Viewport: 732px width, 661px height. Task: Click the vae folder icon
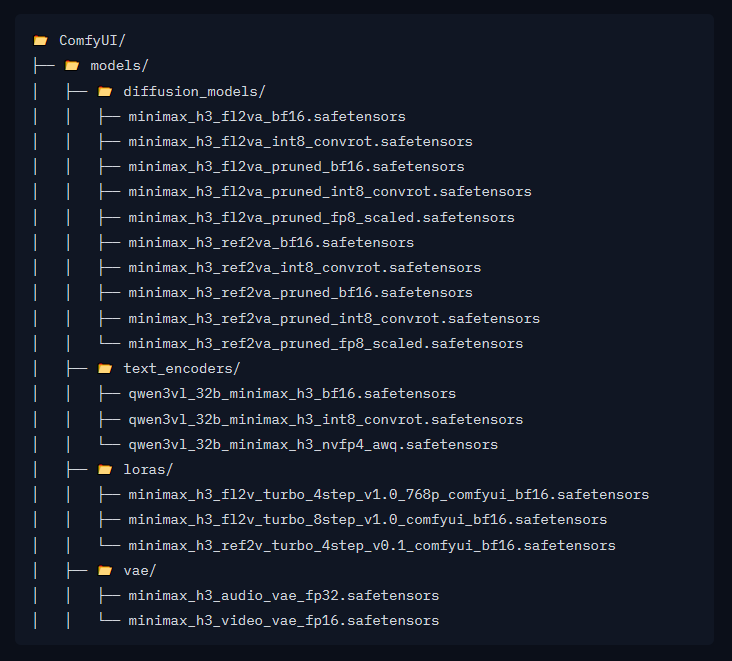pos(105,570)
